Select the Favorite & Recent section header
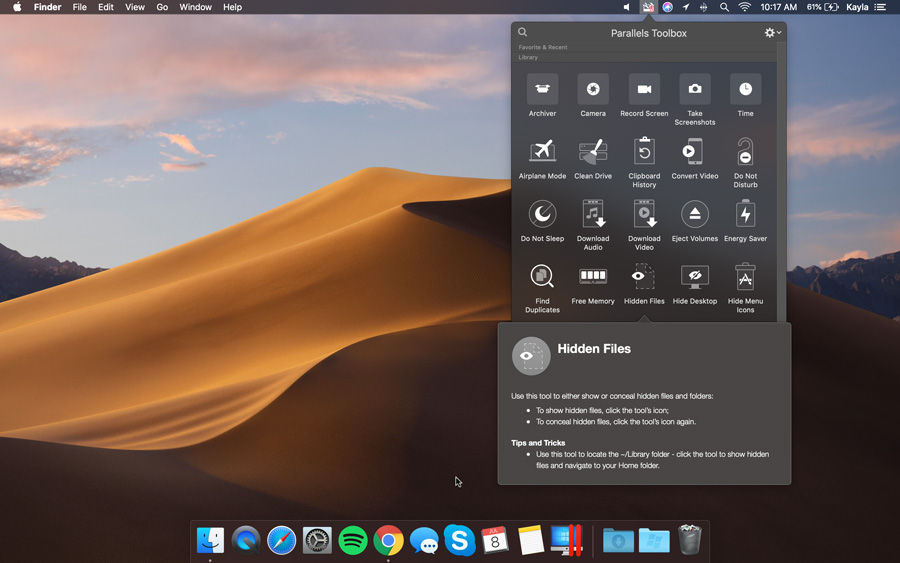Image resolution: width=900 pixels, height=563 pixels. pos(542,47)
